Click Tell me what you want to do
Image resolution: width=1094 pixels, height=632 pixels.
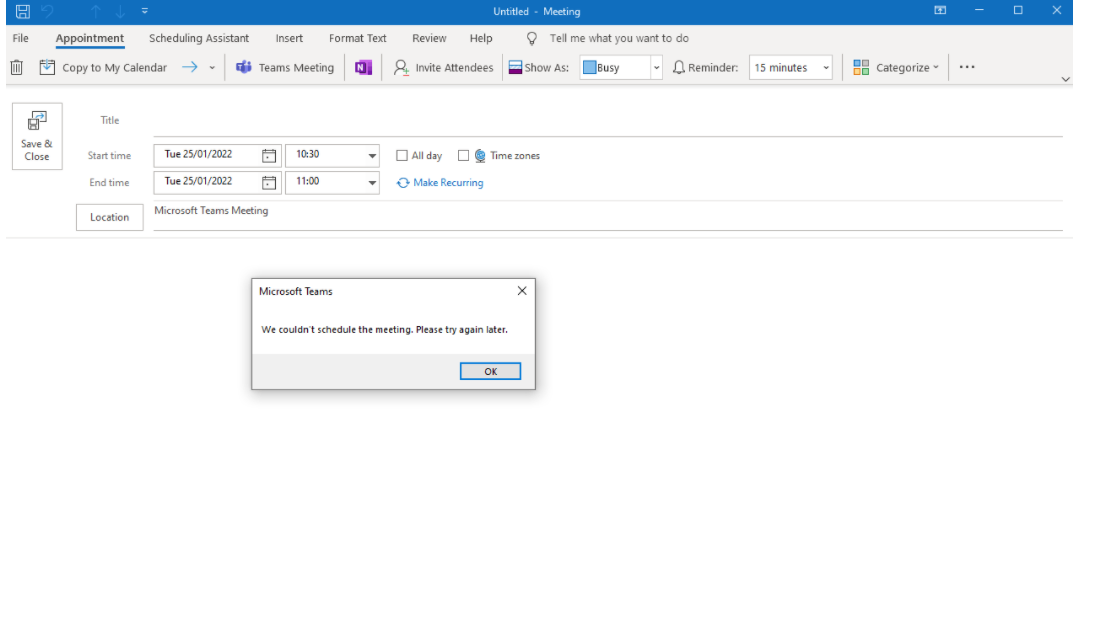tap(619, 38)
